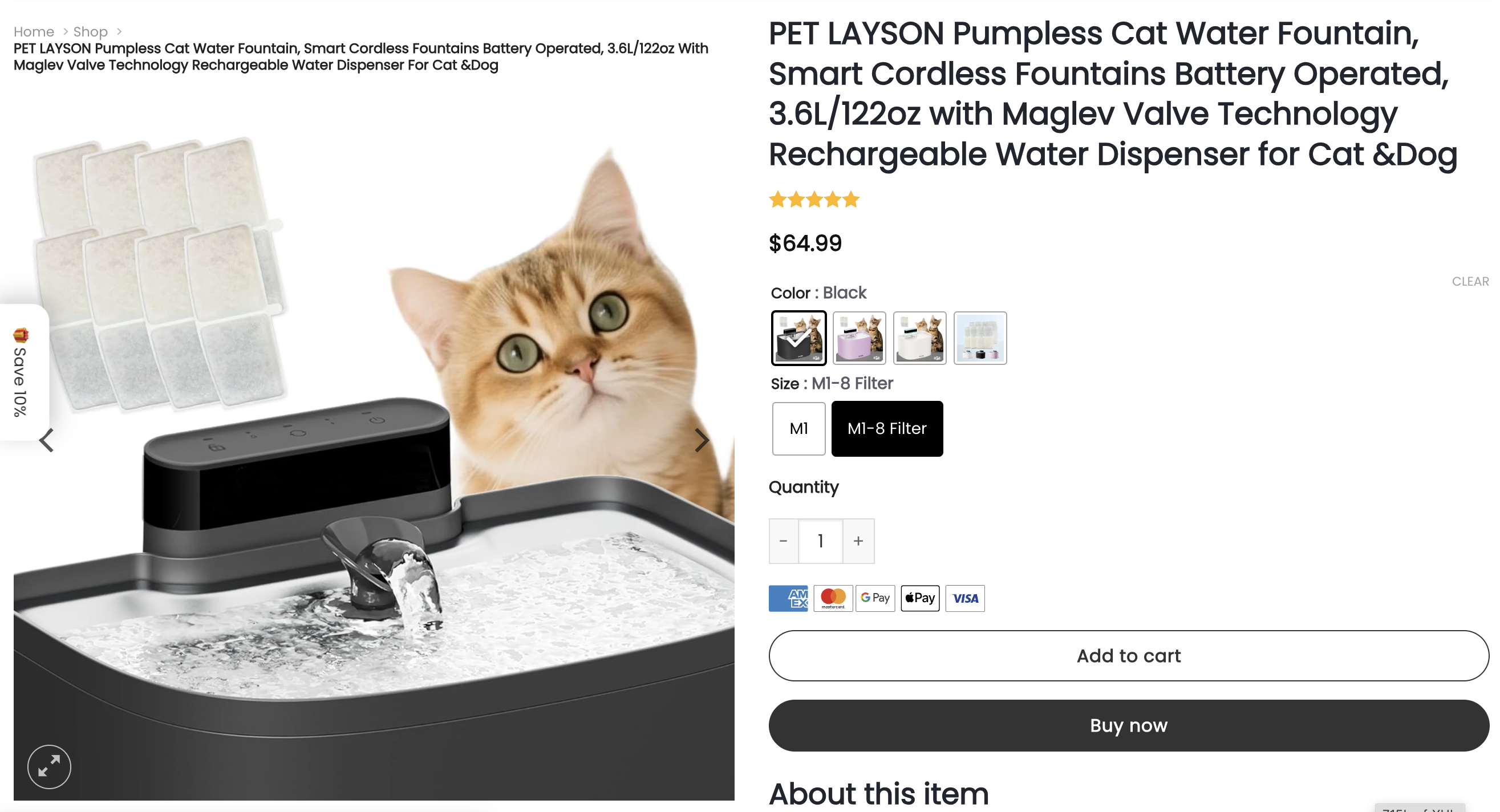Open the Save 10% side tab
The height and width of the screenshot is (812, 1500).
click(x=21, y=372)
